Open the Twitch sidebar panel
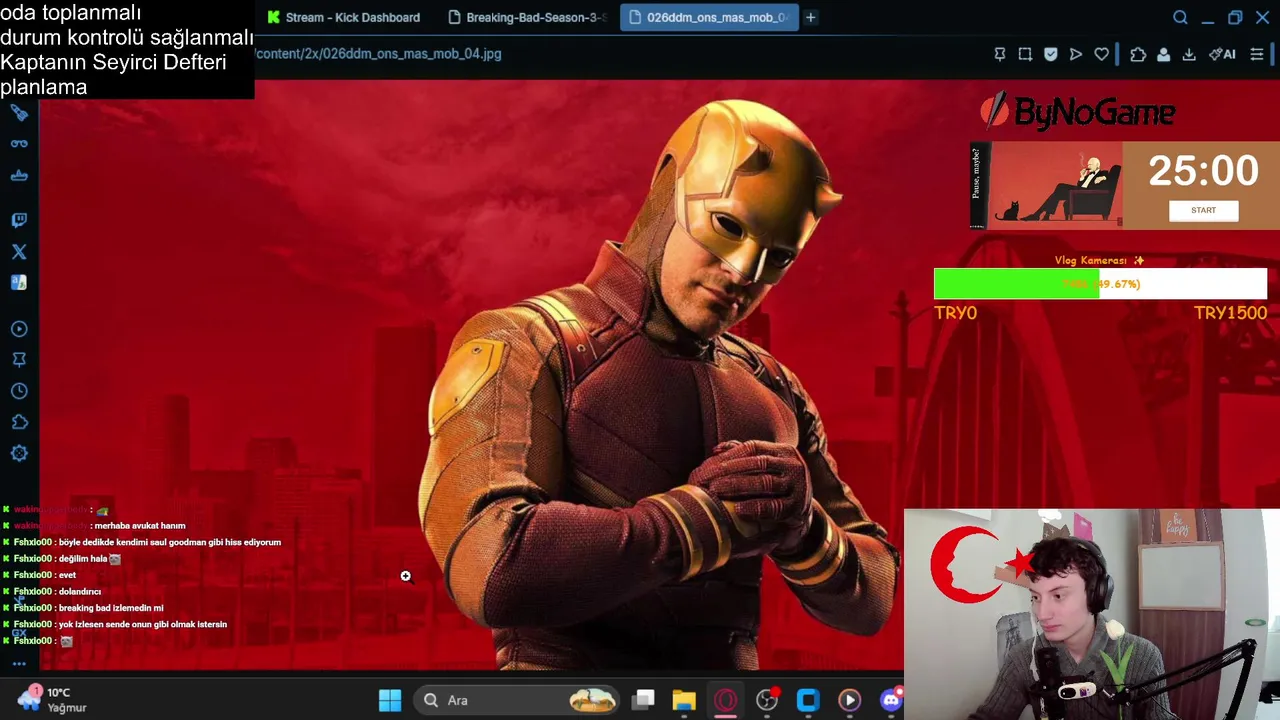 pos(19,220)
